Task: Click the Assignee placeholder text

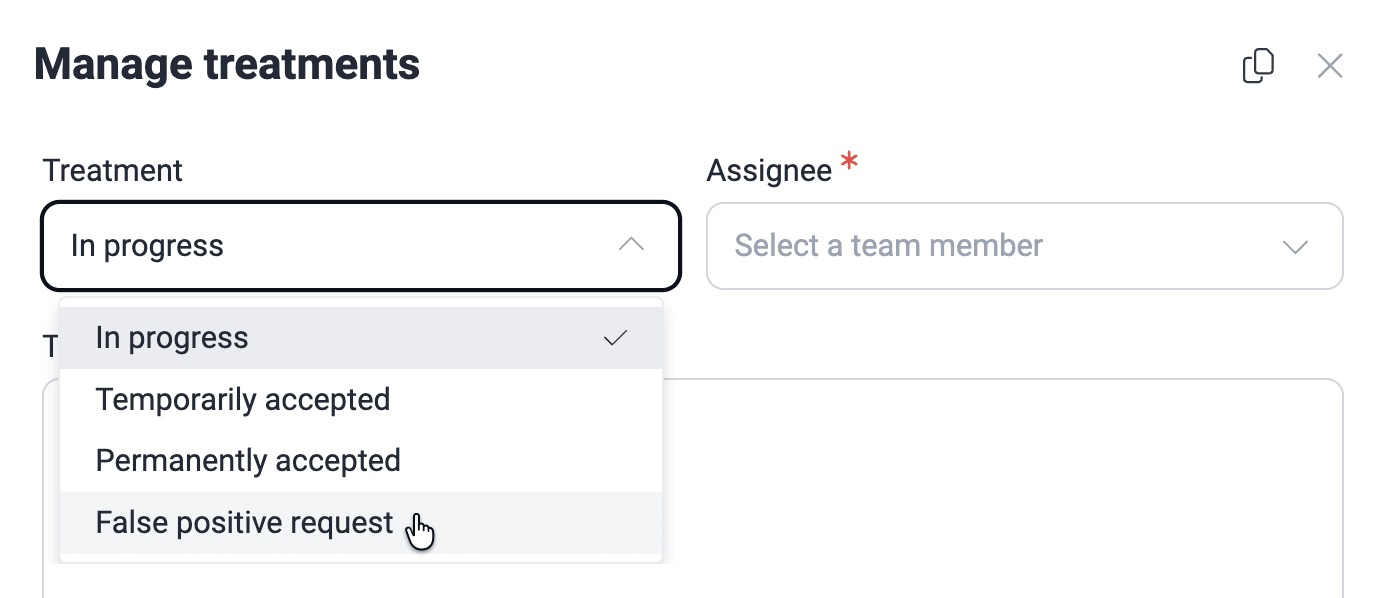Action: (x=888, y=245)
